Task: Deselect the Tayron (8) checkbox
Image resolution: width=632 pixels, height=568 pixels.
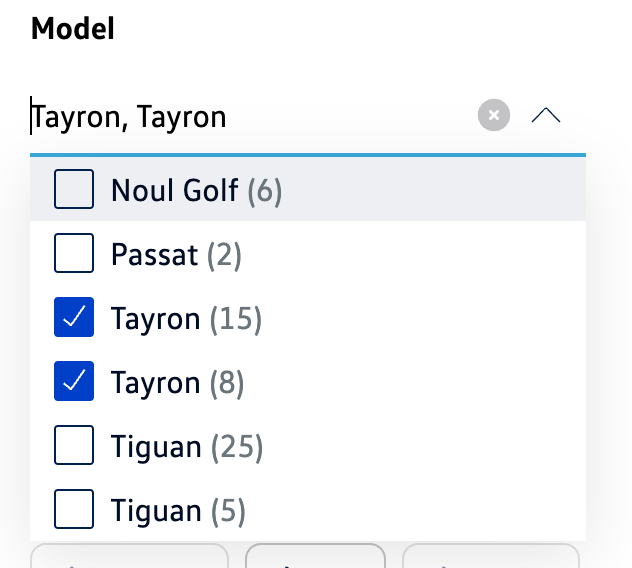Action: [x=74, y=382]
